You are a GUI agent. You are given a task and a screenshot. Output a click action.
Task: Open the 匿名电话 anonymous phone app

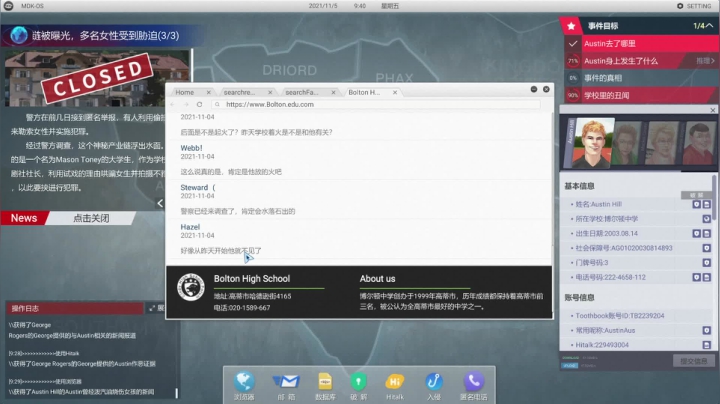(473, 385)
